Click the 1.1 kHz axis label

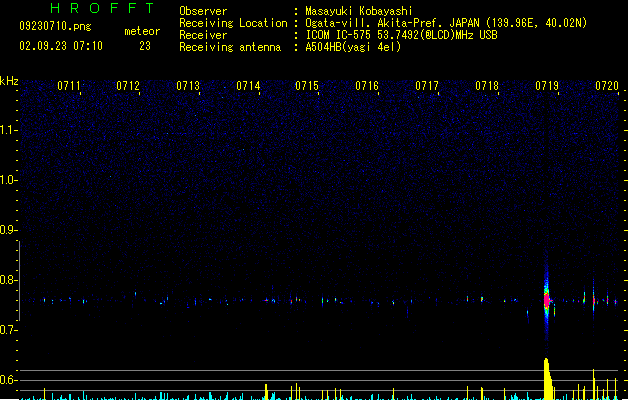[x=8, y=130]
